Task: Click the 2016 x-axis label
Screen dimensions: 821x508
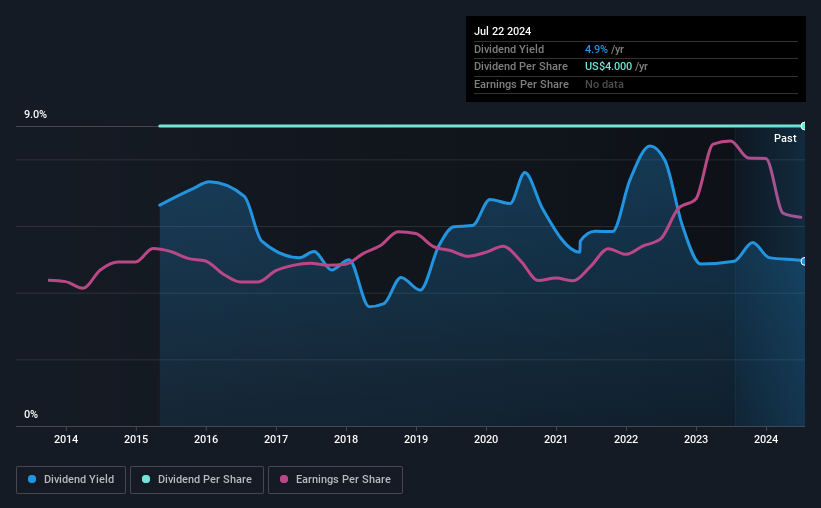Action: click(206, 439)
